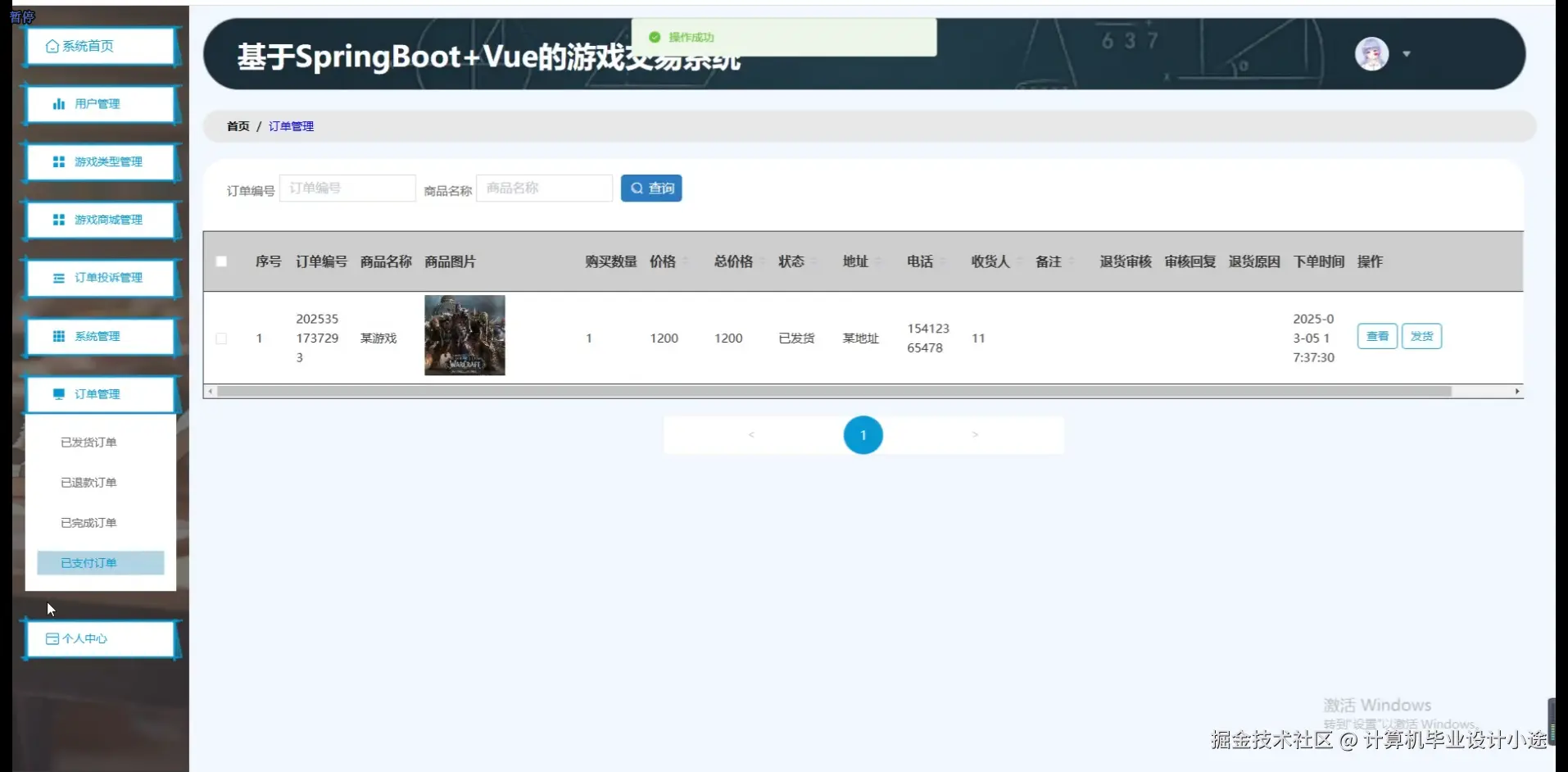View the Warcraft product image thumbnail
Screen dimensions: 1568x772
[464, 334]
